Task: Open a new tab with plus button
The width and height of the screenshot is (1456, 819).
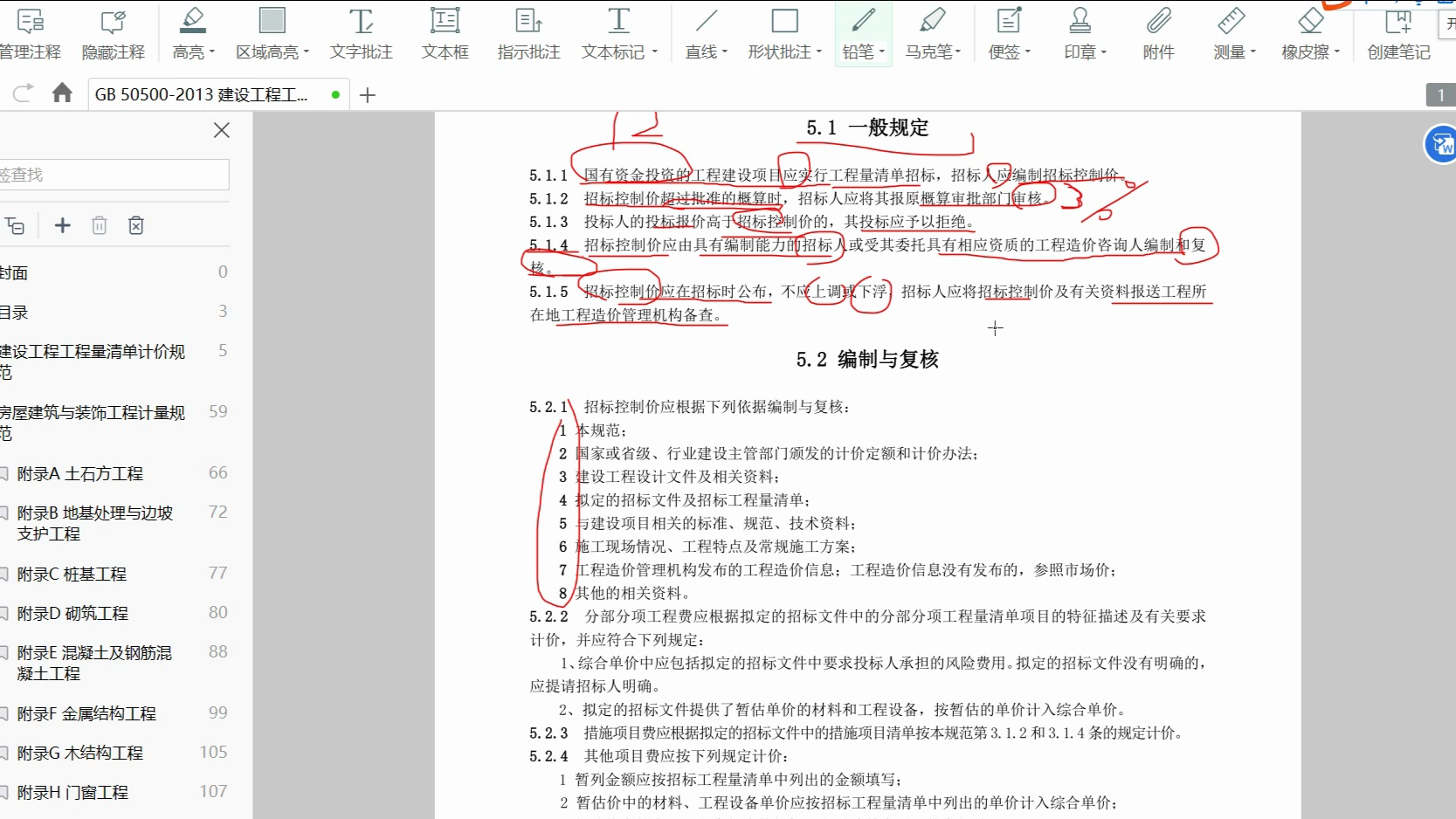Action: [368, 94]
